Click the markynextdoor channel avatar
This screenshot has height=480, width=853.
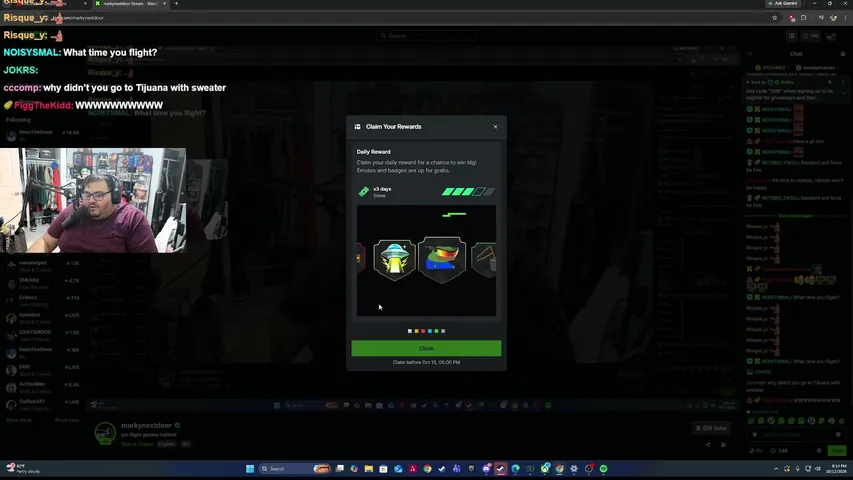point(105,434)
